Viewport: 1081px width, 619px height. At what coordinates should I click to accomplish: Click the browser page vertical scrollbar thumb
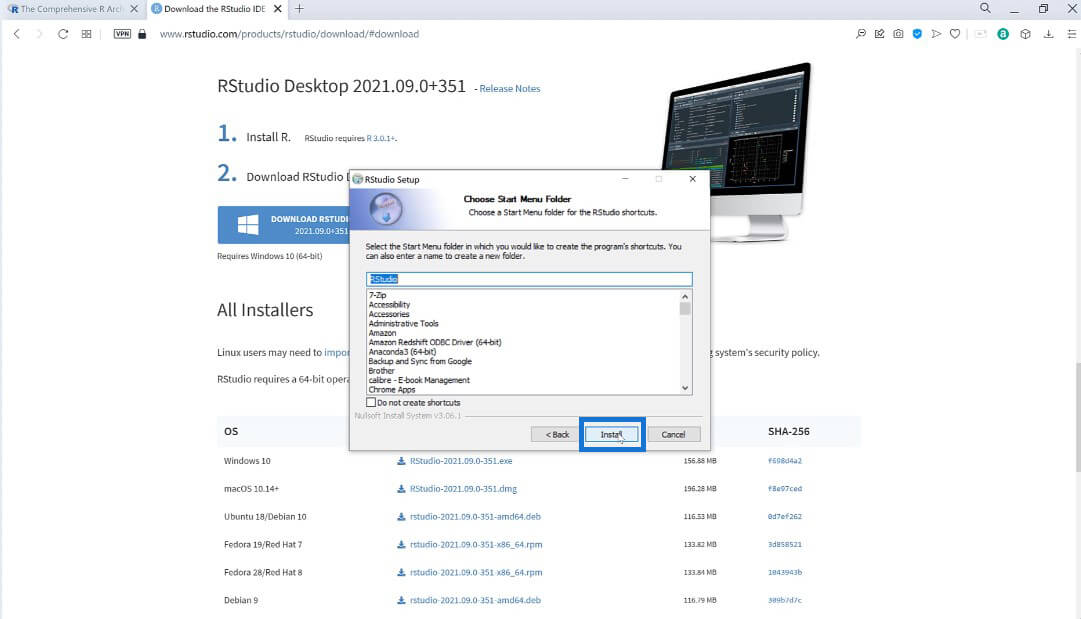point(1078,417)
